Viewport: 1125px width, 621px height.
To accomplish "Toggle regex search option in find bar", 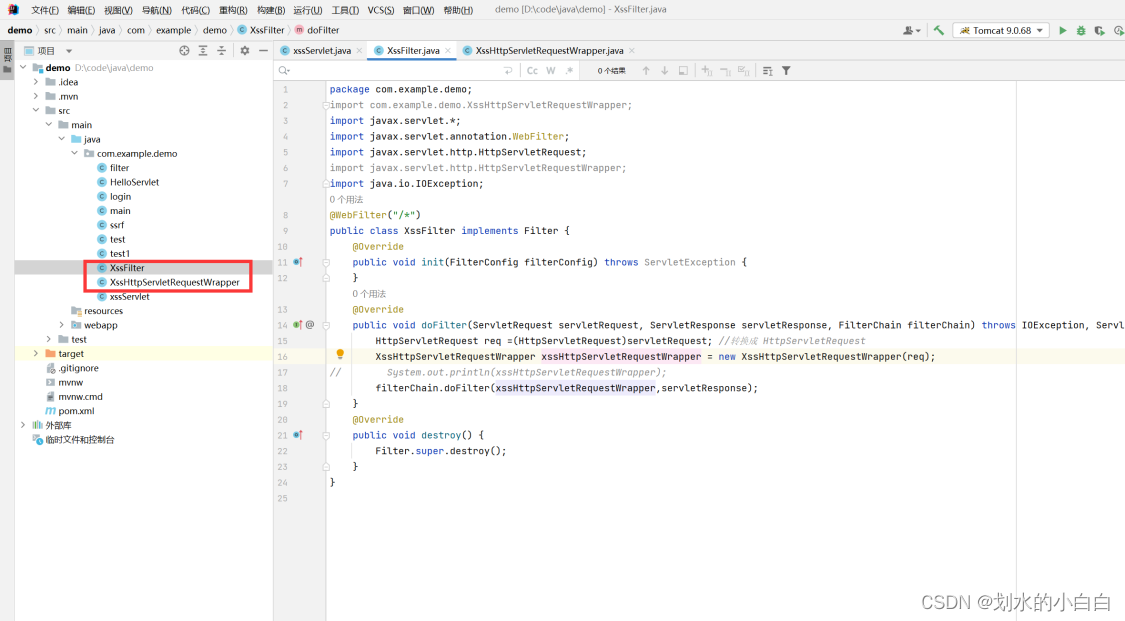I will pos(570,70).
